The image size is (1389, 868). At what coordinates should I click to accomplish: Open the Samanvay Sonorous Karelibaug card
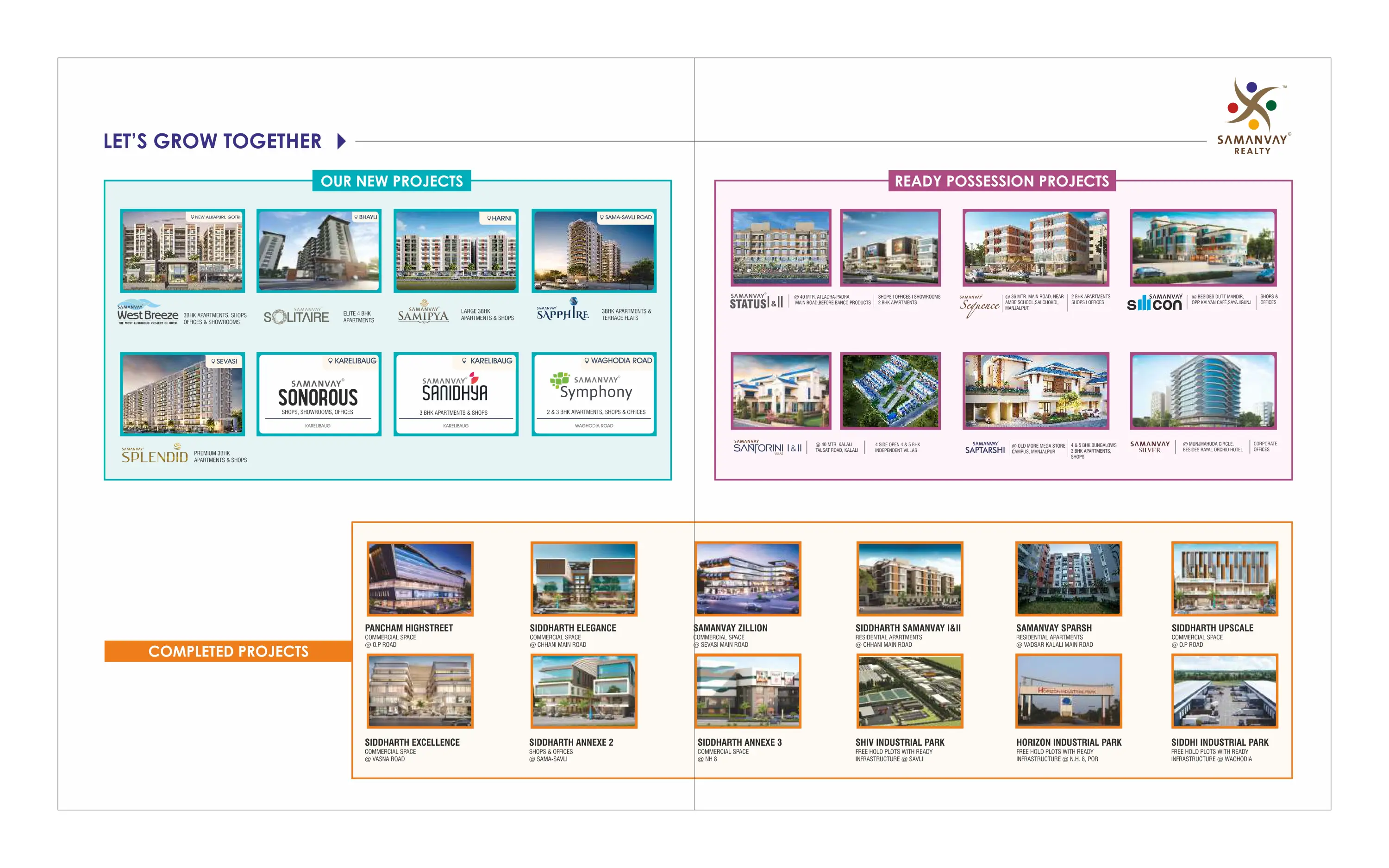(319, 394)
